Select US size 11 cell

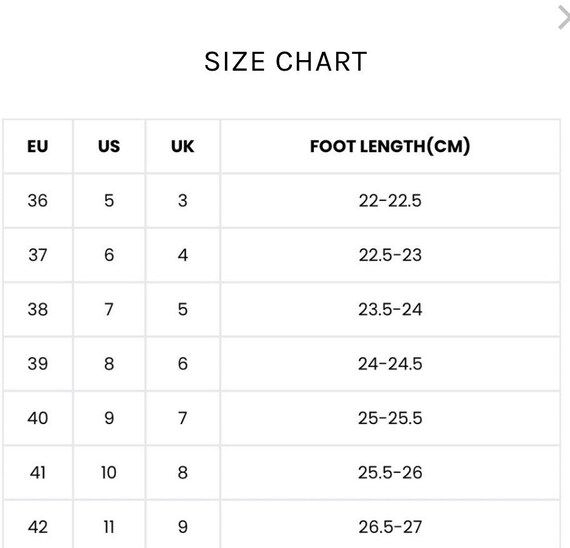(109, 524)
